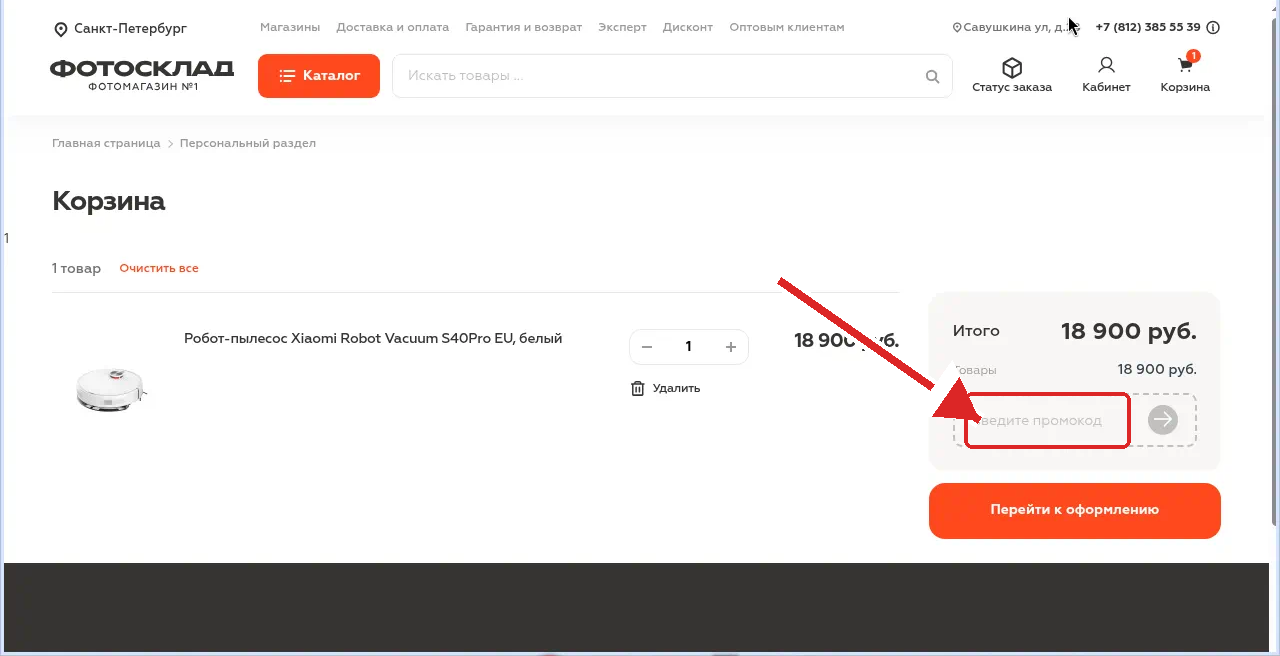The width and height of the screenshot is (1280, 656).
Task: Click Очистить все link
Action: click(x=159, y=268)
